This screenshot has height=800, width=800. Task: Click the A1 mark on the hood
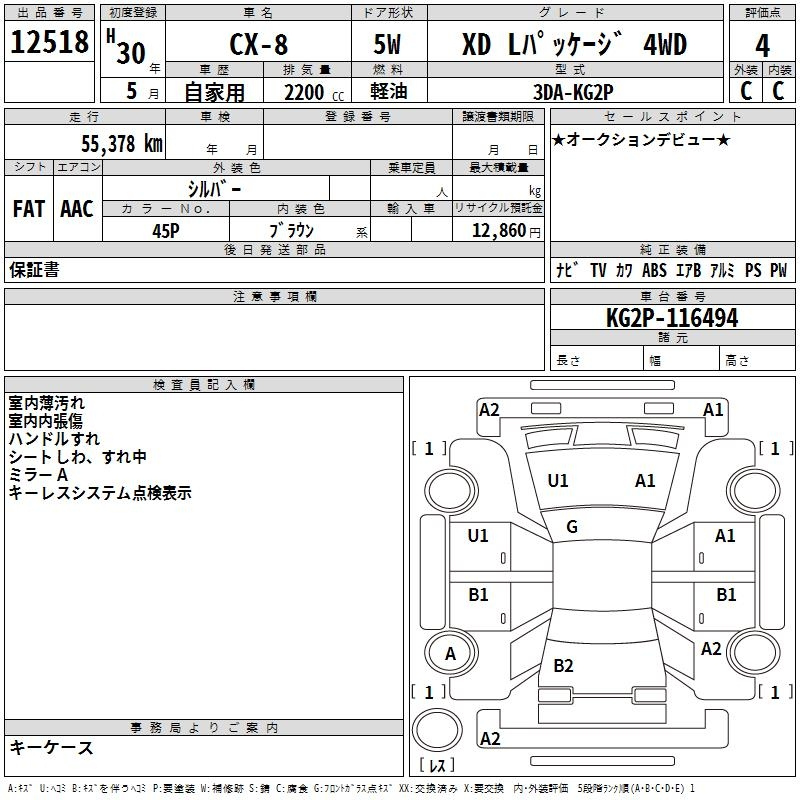645,481
